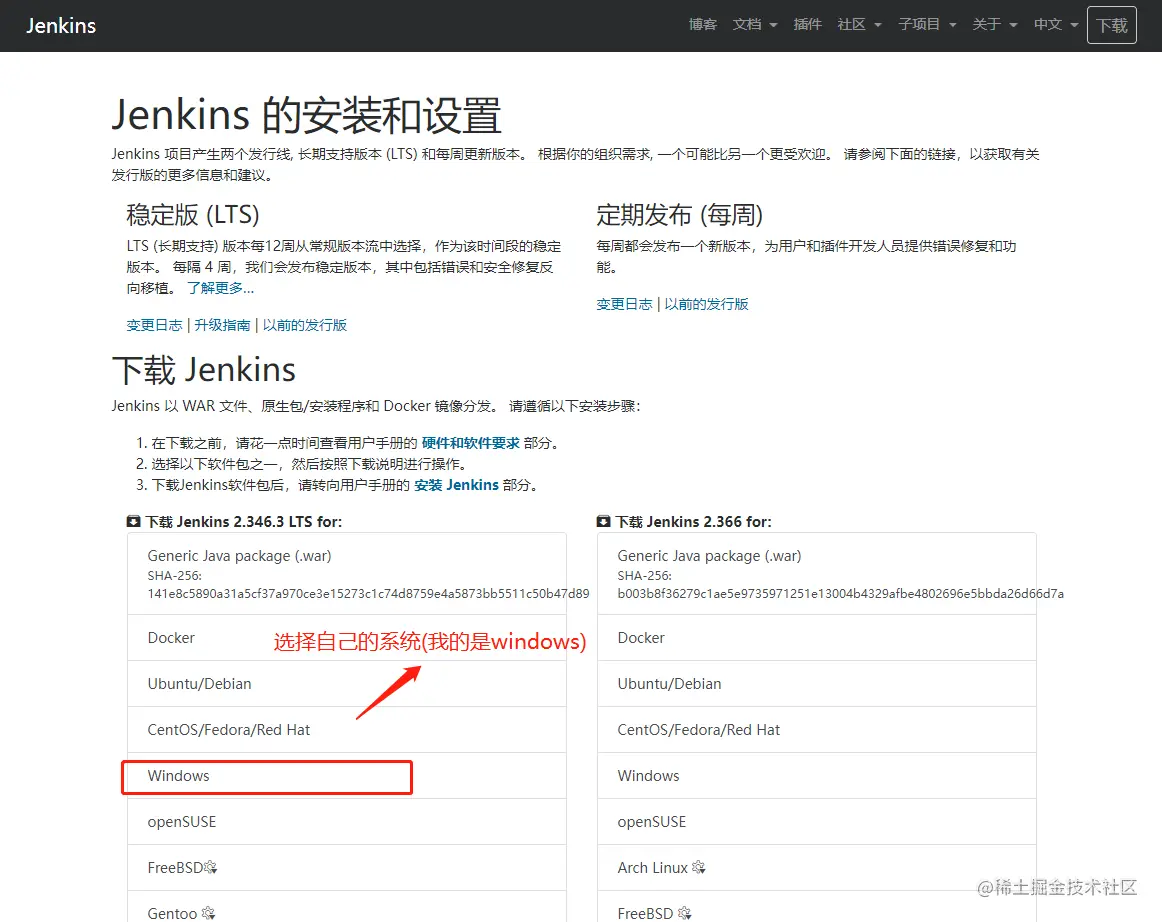The image size is (1162, 922).
Task: Click the 下载 button in navbar
Action: click(x=1112, y=25)
